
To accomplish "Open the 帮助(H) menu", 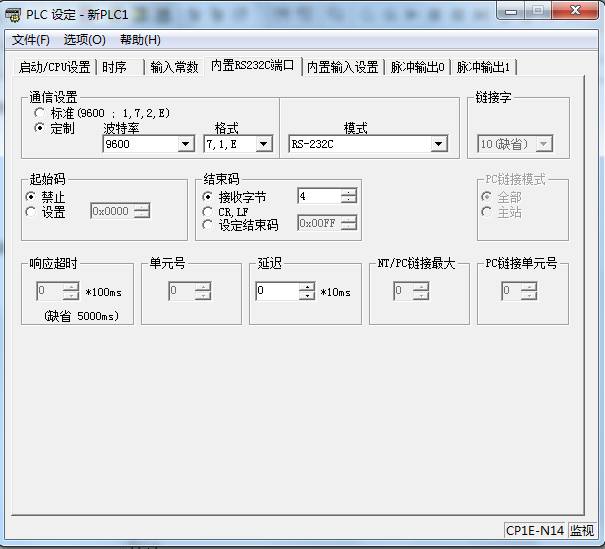I will click(x=140, y=40).
